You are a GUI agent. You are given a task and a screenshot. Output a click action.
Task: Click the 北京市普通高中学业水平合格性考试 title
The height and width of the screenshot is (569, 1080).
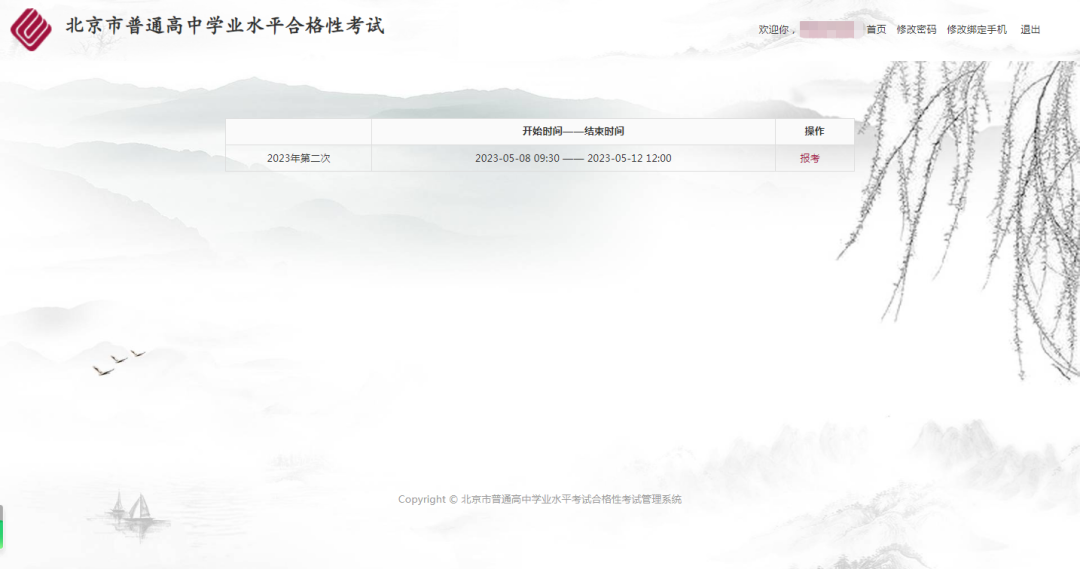(x=225, y=26)
